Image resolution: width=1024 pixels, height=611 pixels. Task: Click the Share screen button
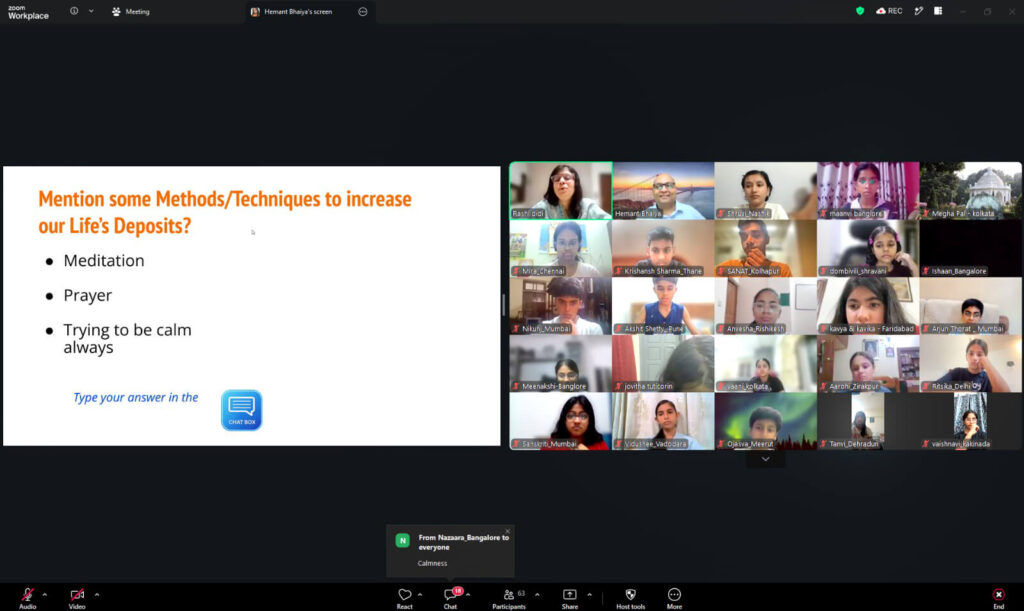tap(569, 597)
